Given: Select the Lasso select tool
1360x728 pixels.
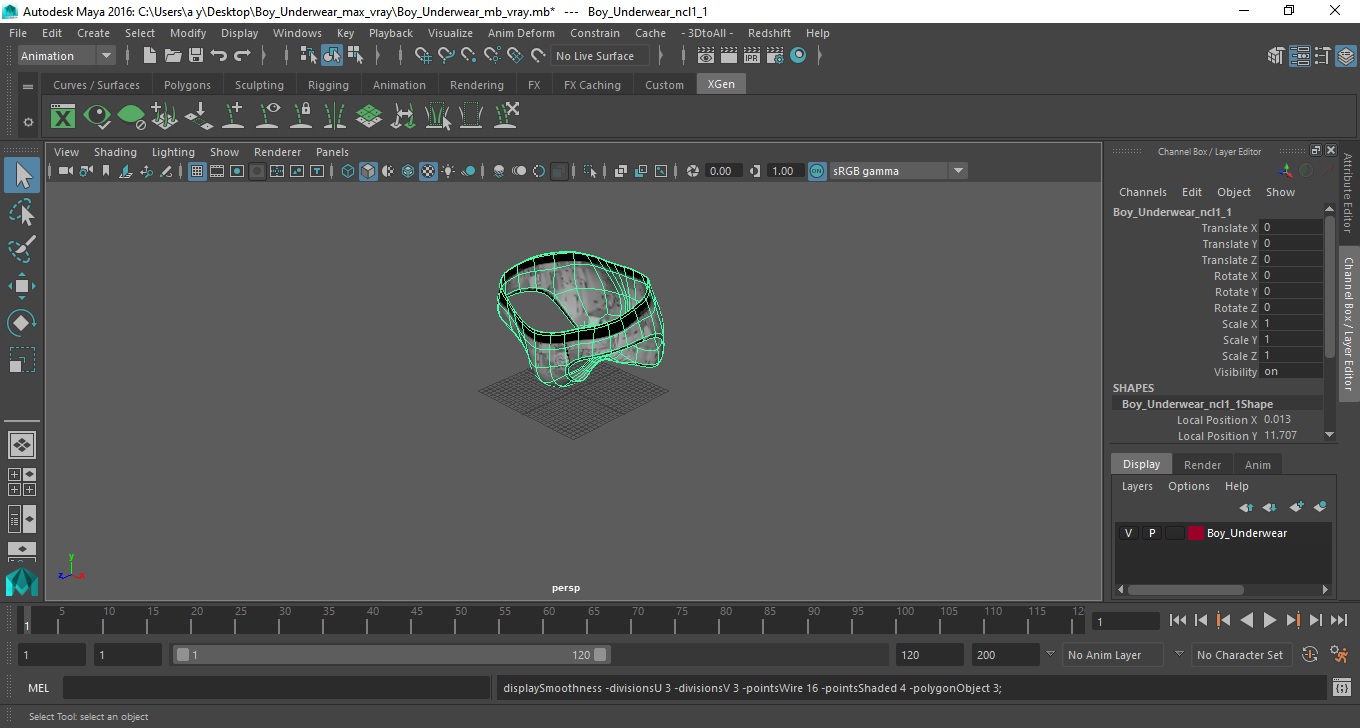Looking at the screenshot, I should (22, 212).
